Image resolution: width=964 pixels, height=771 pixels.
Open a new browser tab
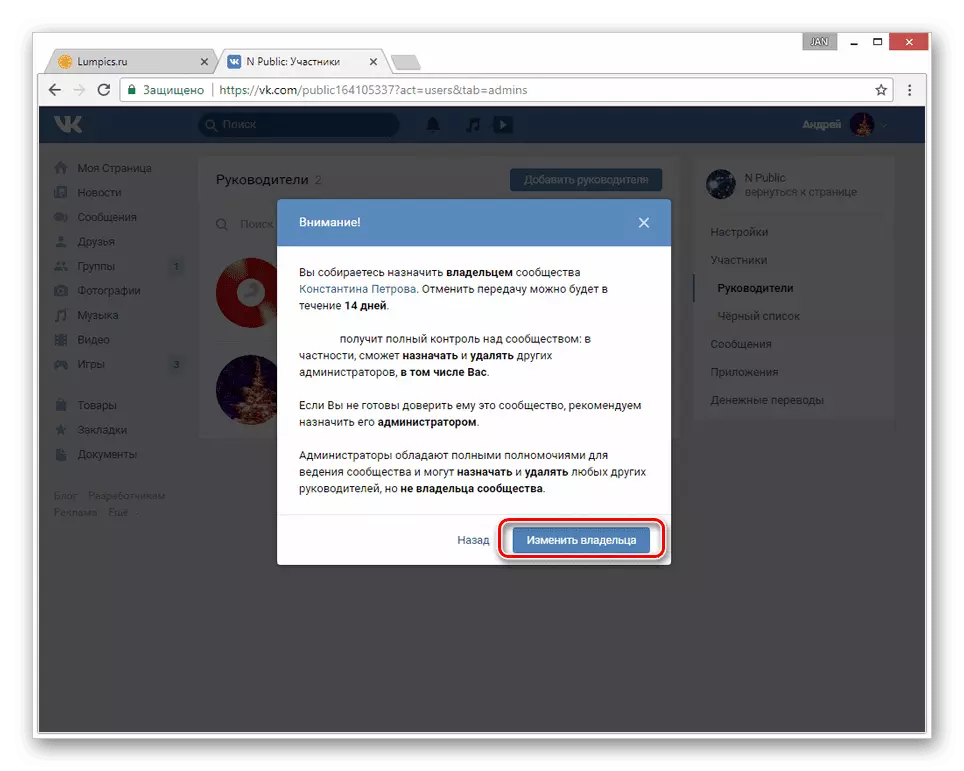point(406,62)
